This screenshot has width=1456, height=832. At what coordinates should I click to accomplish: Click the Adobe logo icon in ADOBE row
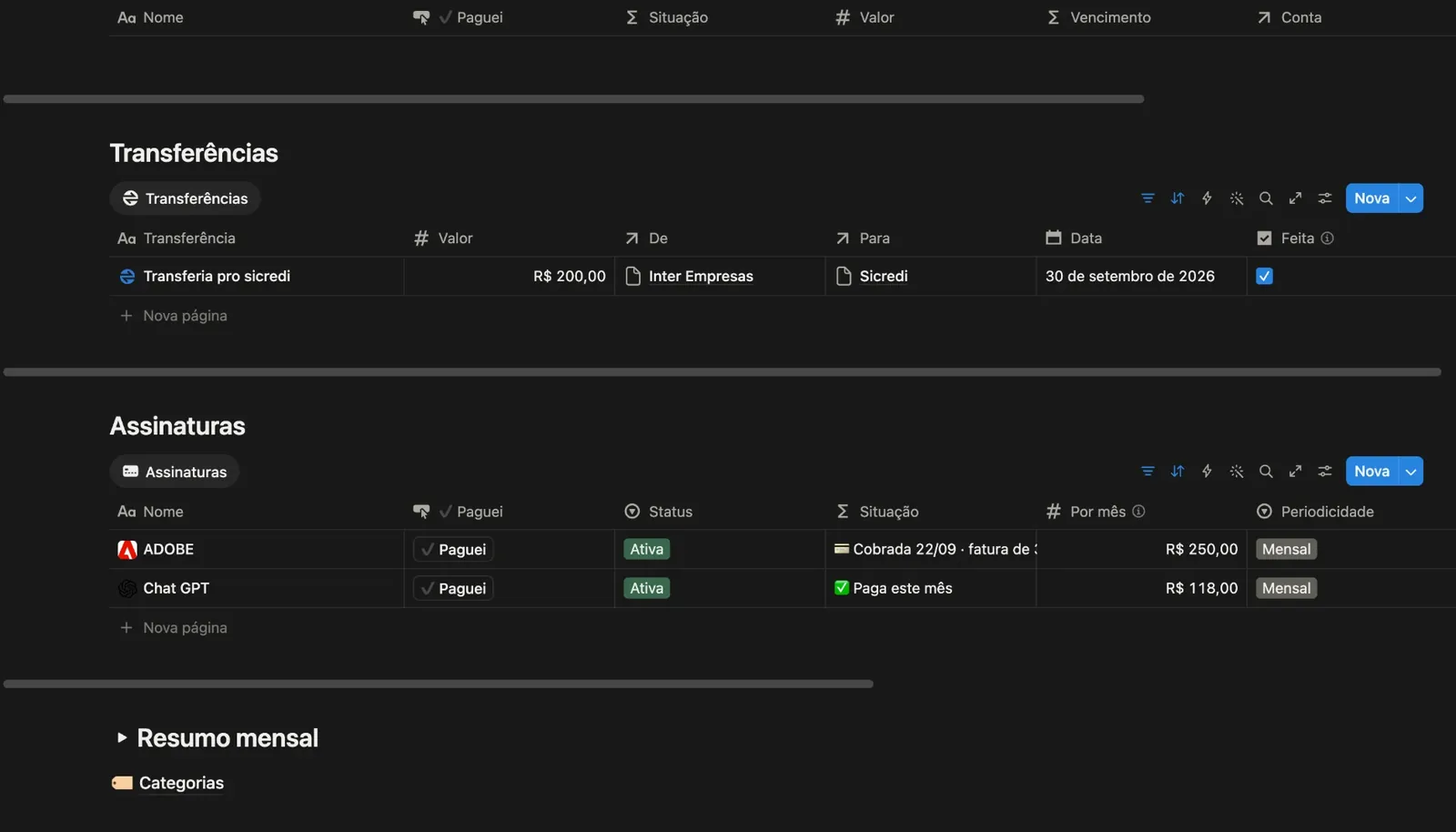pyautogui.click(x=127, y=550)
